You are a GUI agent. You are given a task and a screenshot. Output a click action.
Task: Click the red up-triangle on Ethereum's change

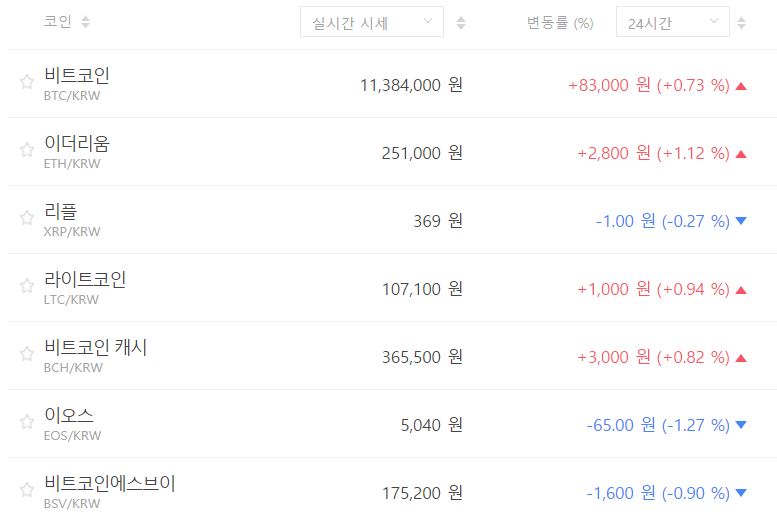point(741,154)
